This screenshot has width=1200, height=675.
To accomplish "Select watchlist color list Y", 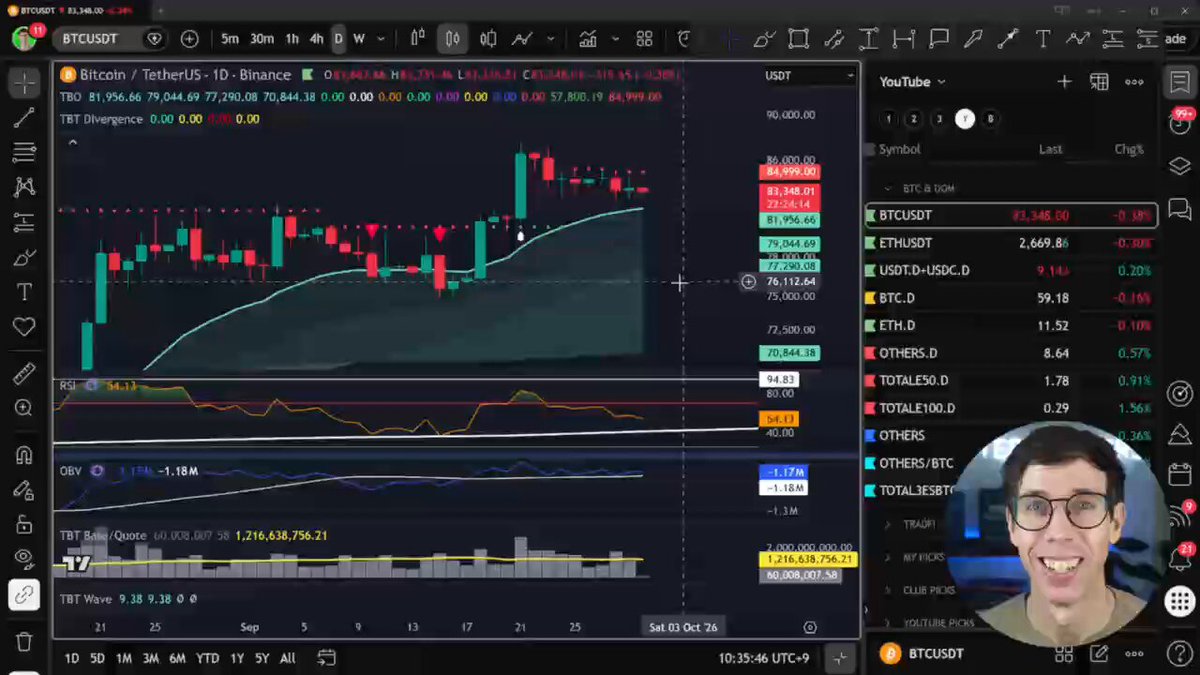I will [x=964, y=118].
